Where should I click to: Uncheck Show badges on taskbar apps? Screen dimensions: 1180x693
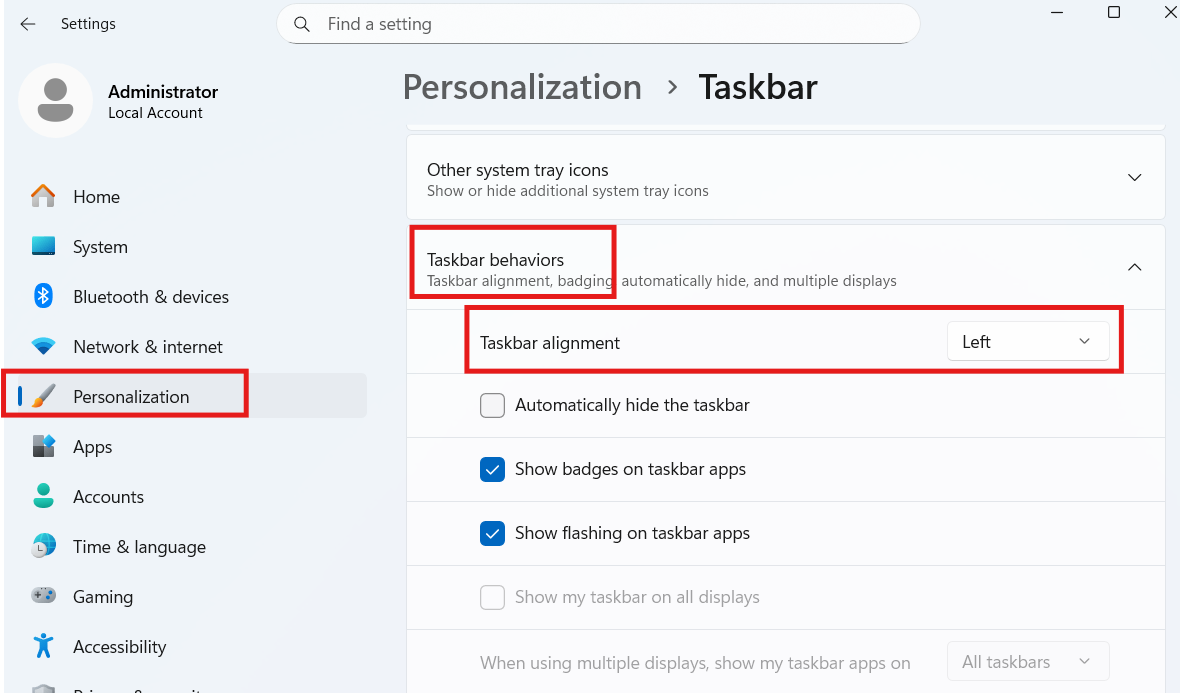coord(492,470)
